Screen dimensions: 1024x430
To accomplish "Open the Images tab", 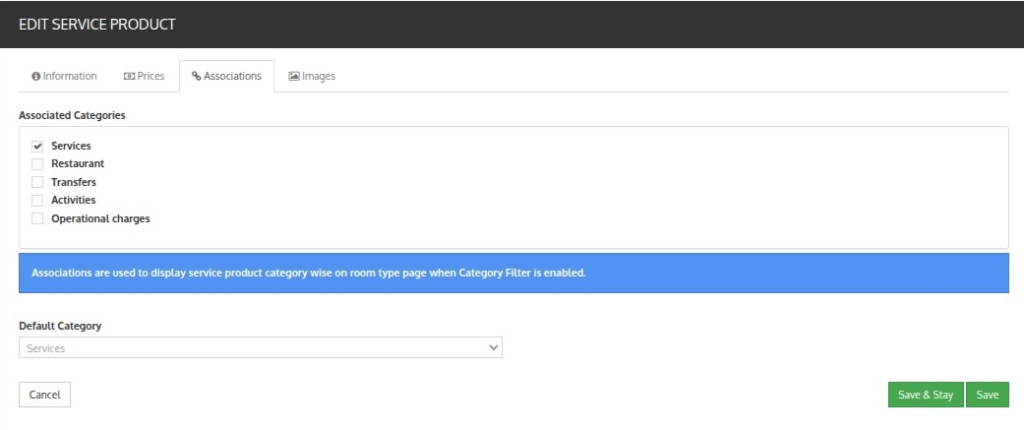I will (x=312, y=76).
